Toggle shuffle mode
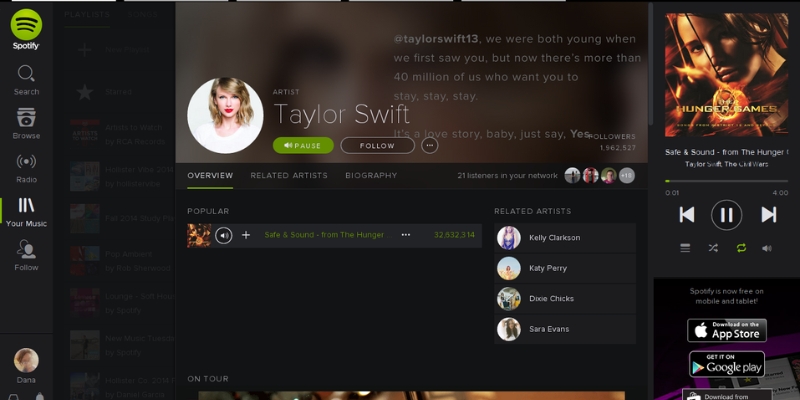This screenshot has width=800, height=400. (713, 248)
